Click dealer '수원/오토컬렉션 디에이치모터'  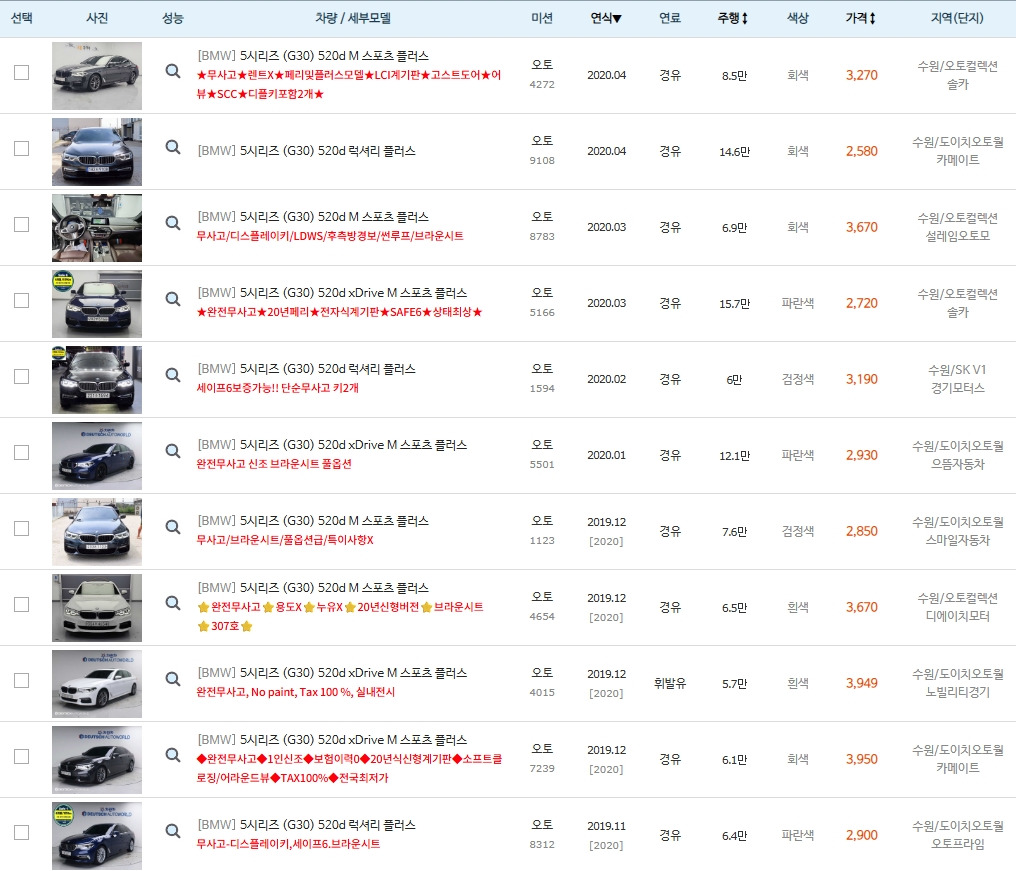[x=957, y=607]
